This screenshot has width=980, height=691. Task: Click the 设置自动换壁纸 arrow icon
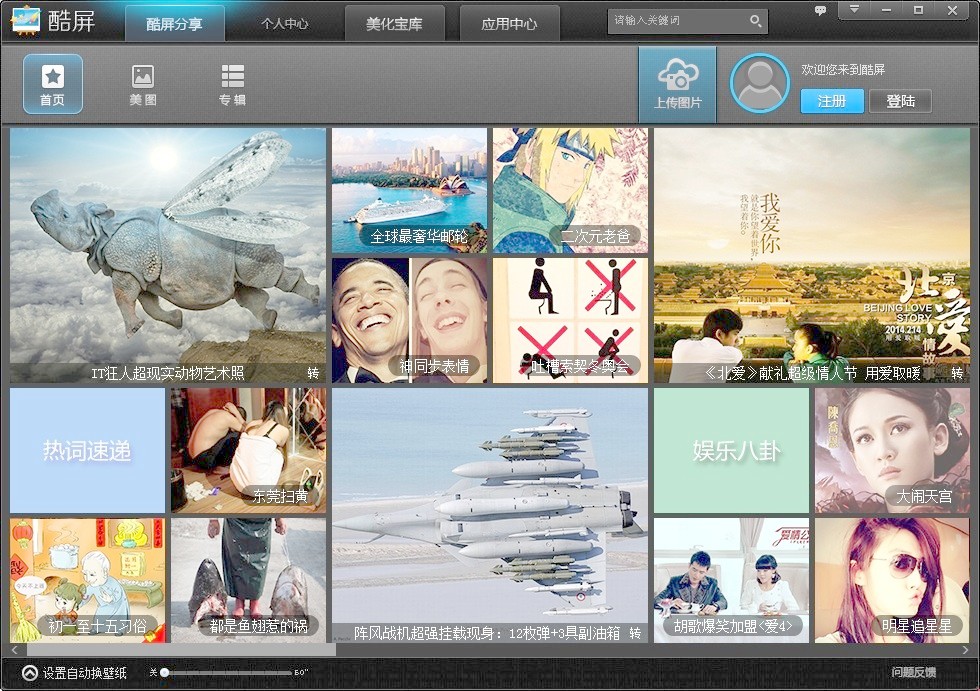[29, 673]
